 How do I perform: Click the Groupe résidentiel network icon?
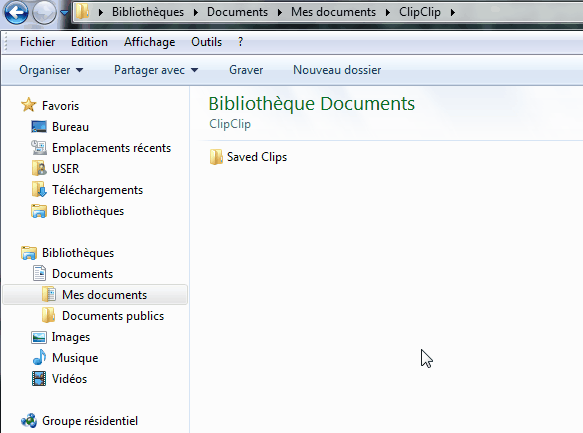[x=29, y=421]
